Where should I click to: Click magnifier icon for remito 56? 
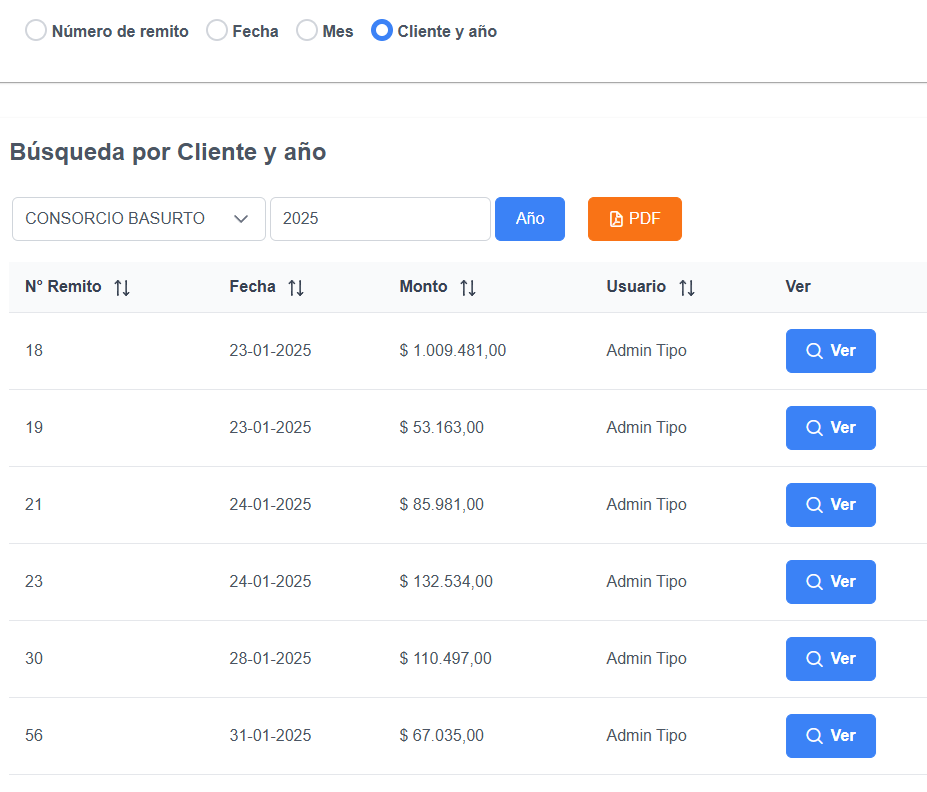click(815, 736)
